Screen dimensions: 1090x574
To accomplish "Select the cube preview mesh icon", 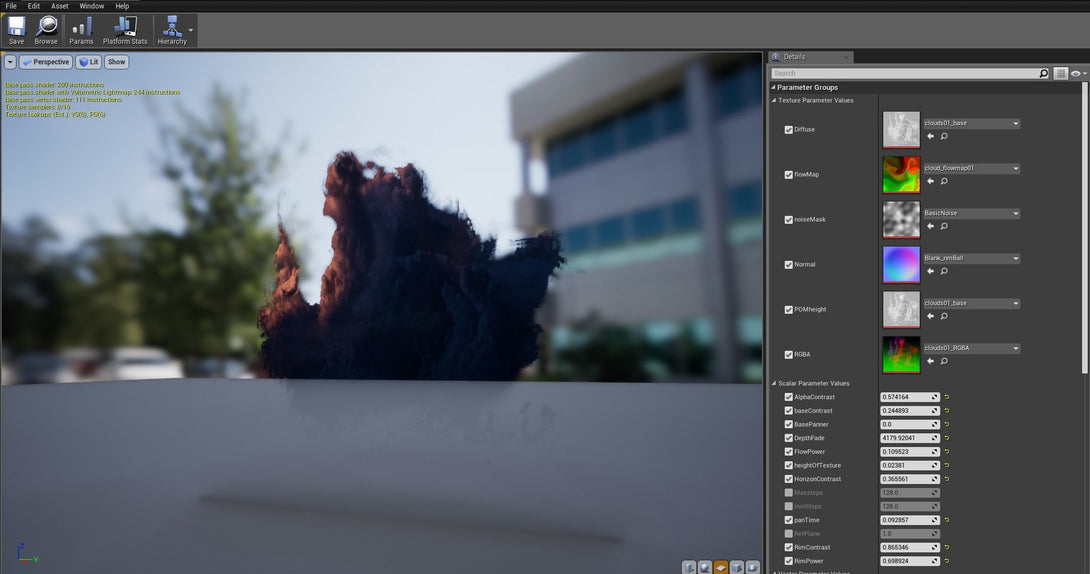I will pyautogui.click(x=737, y=567).
